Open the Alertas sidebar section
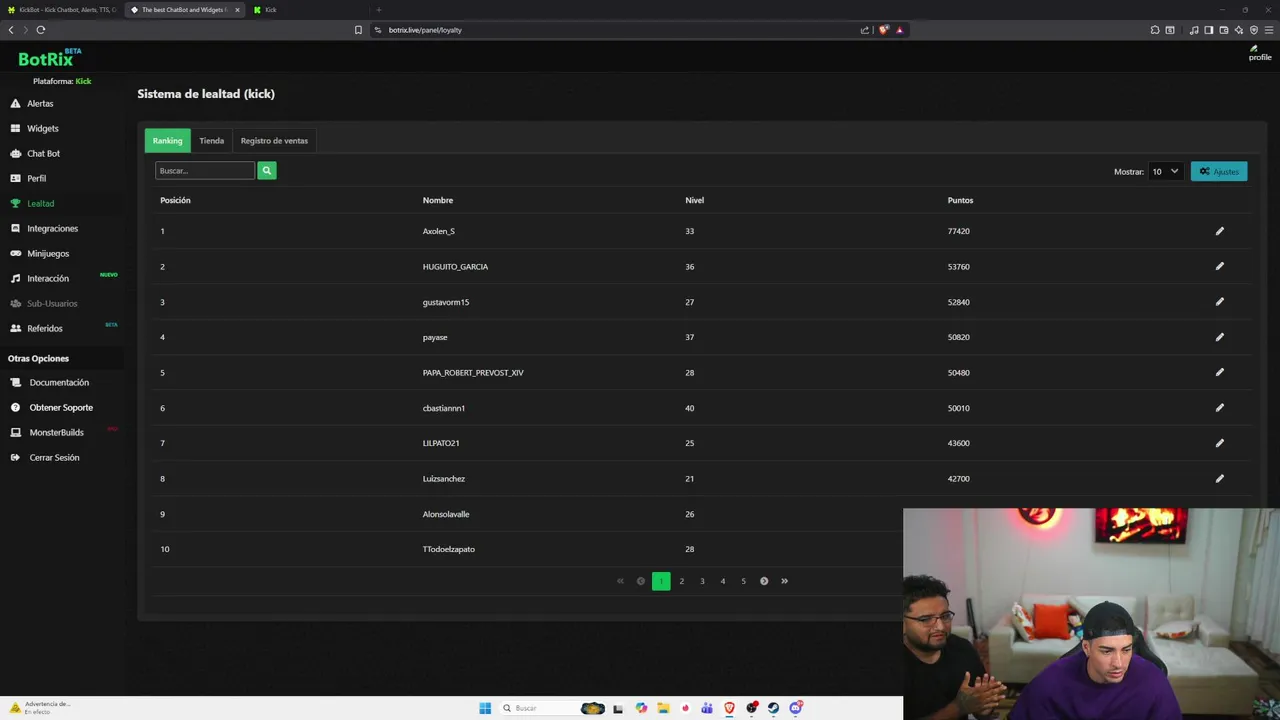 tap(40, 104)
